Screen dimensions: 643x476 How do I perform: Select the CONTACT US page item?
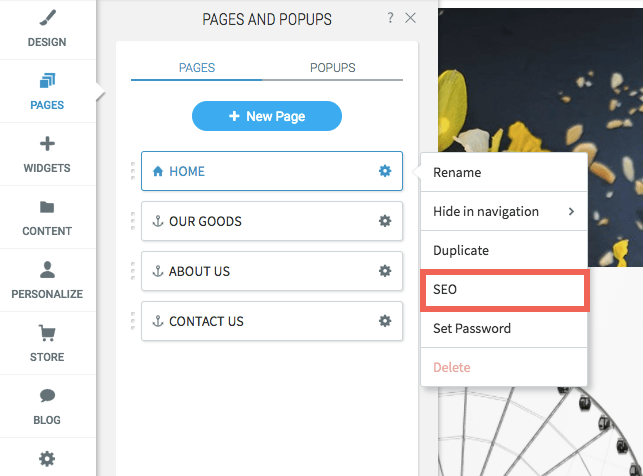272,321
